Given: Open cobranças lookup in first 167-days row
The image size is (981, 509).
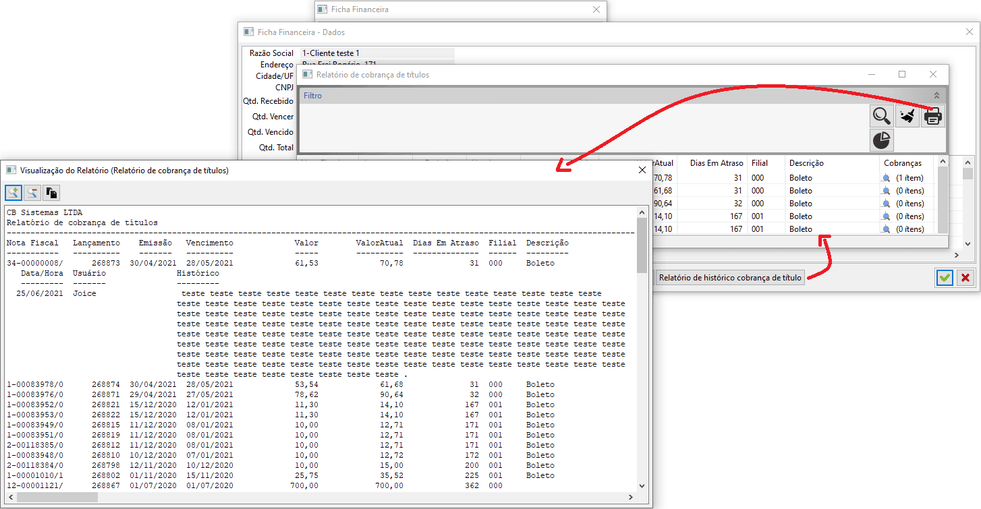Looking at the screenshot, I should point(886,216).
